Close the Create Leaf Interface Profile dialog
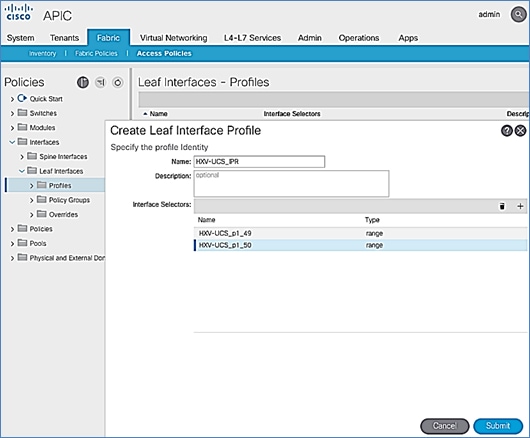 520,130
